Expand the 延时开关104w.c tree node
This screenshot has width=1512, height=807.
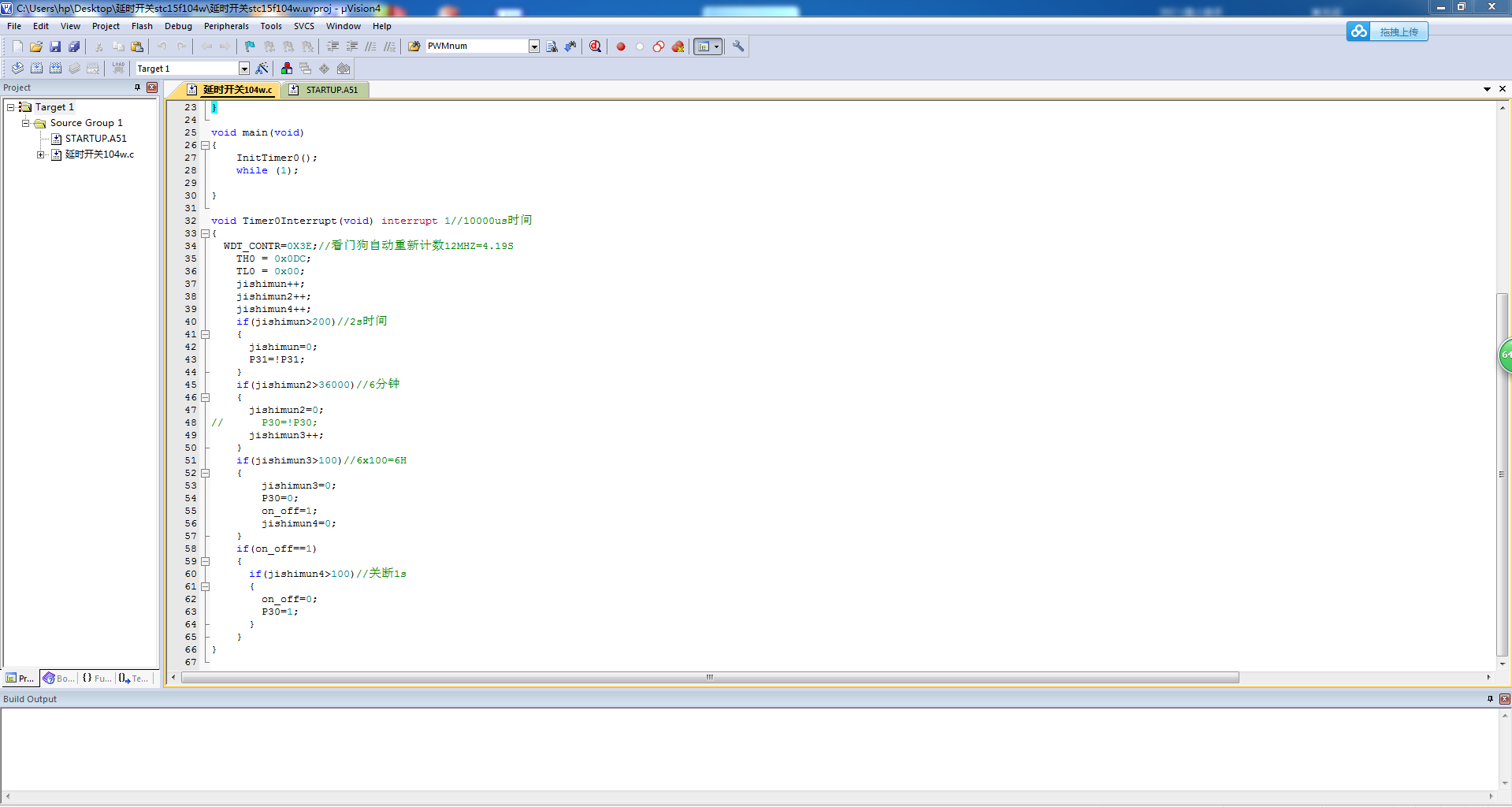pyautogui.click(x=41, y=154)
